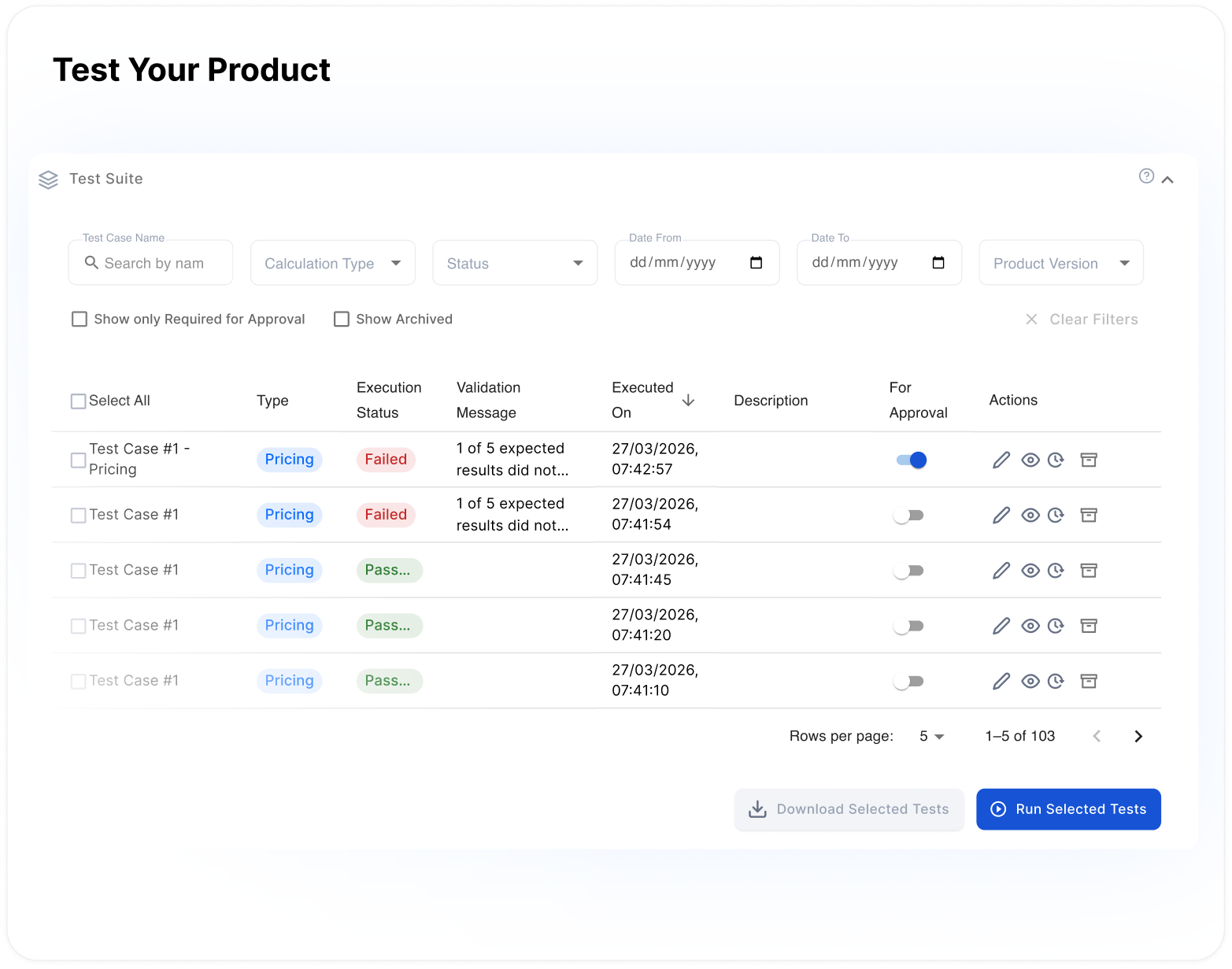
Task: Change the rows per page dropdown
Action: click(x=931, y=736)
